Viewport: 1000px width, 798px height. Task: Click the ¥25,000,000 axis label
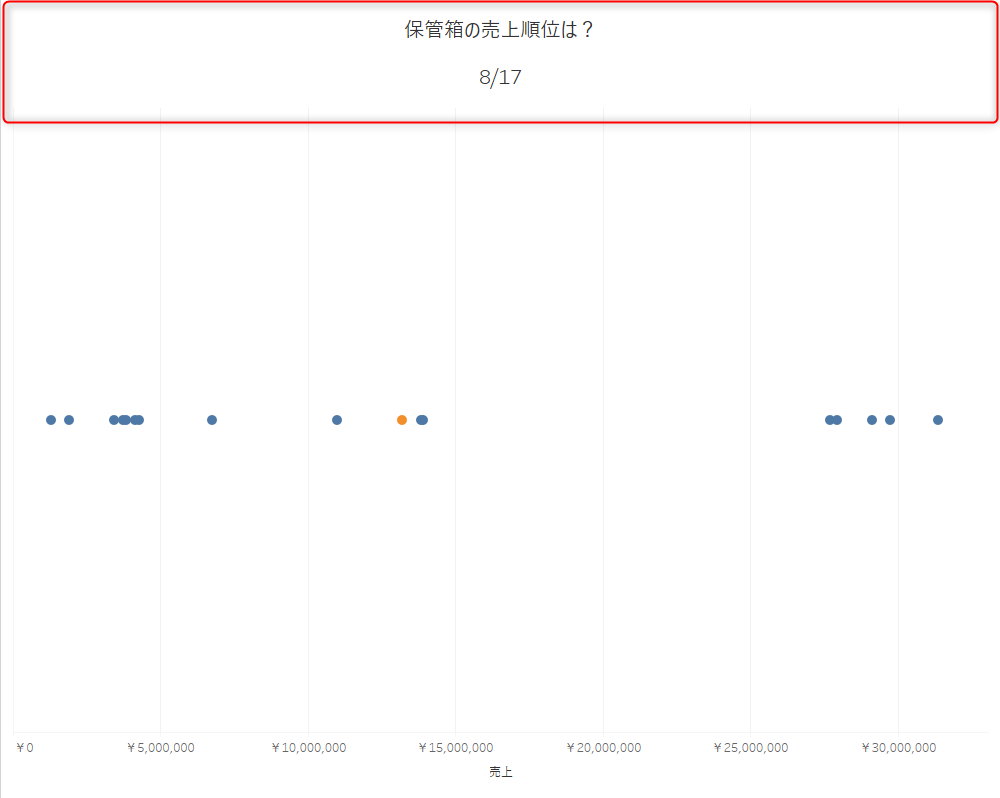coord(750,748)
